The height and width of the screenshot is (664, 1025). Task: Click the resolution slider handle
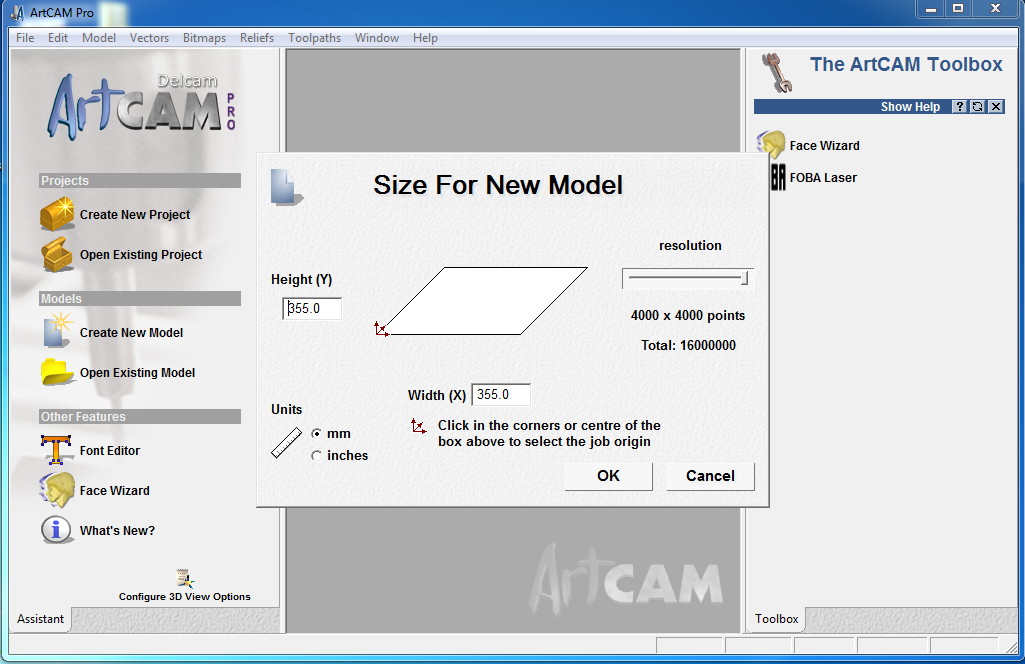pos(745,278)
